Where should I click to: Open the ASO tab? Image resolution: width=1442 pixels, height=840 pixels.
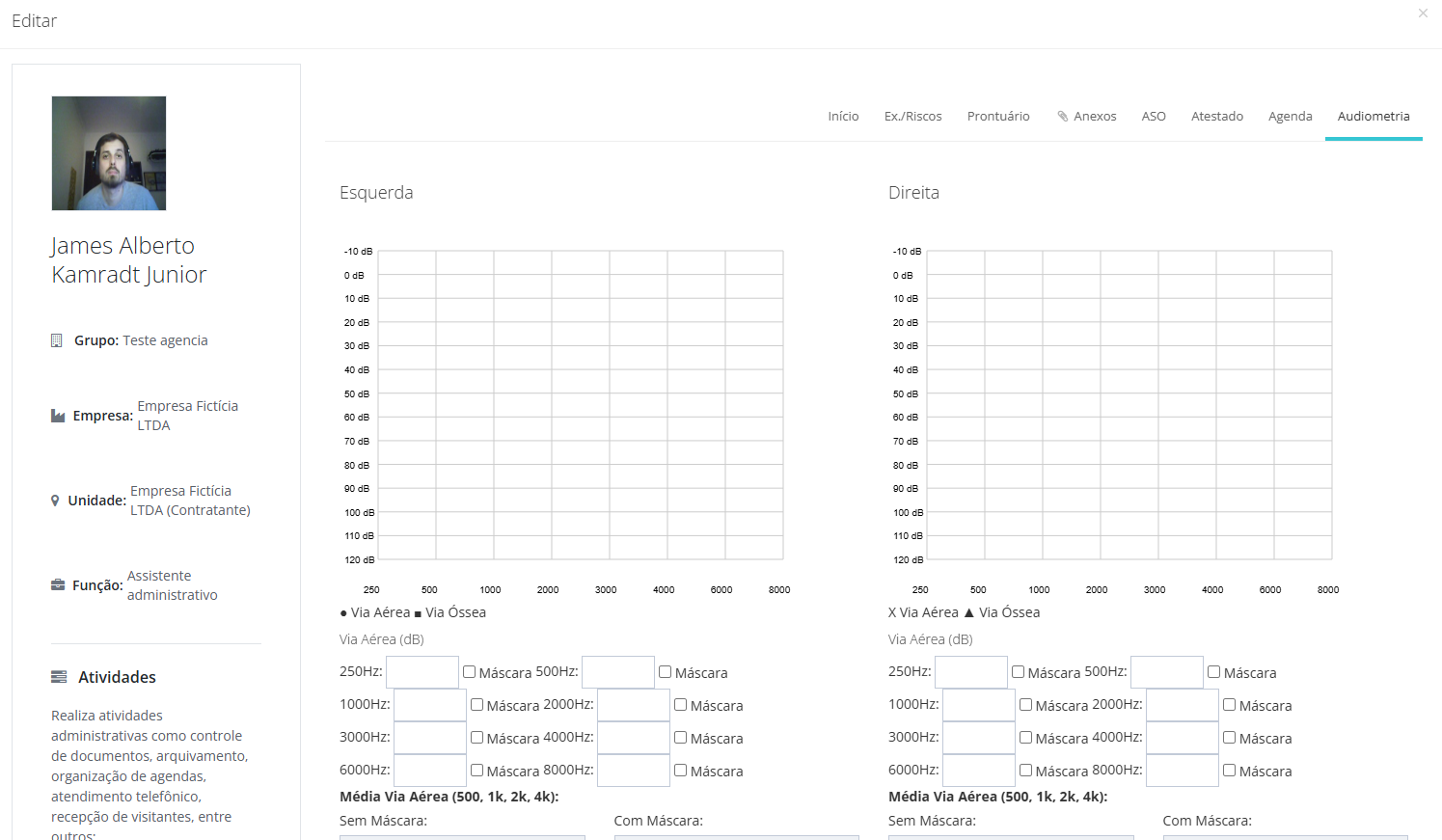click(1154, 117)
